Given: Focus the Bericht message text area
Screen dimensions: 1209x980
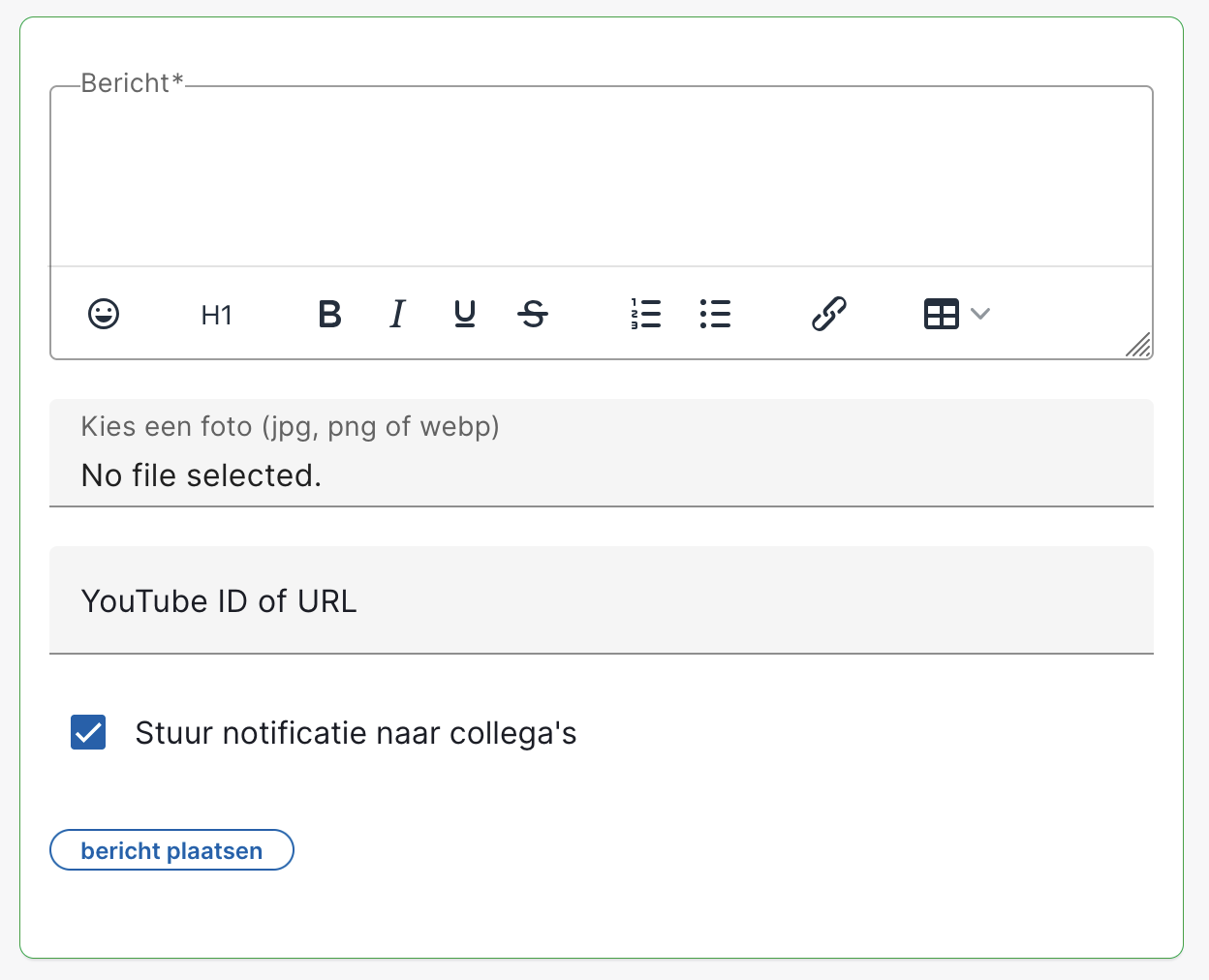Looking at the screenshot, I should (x=602, y=177).
